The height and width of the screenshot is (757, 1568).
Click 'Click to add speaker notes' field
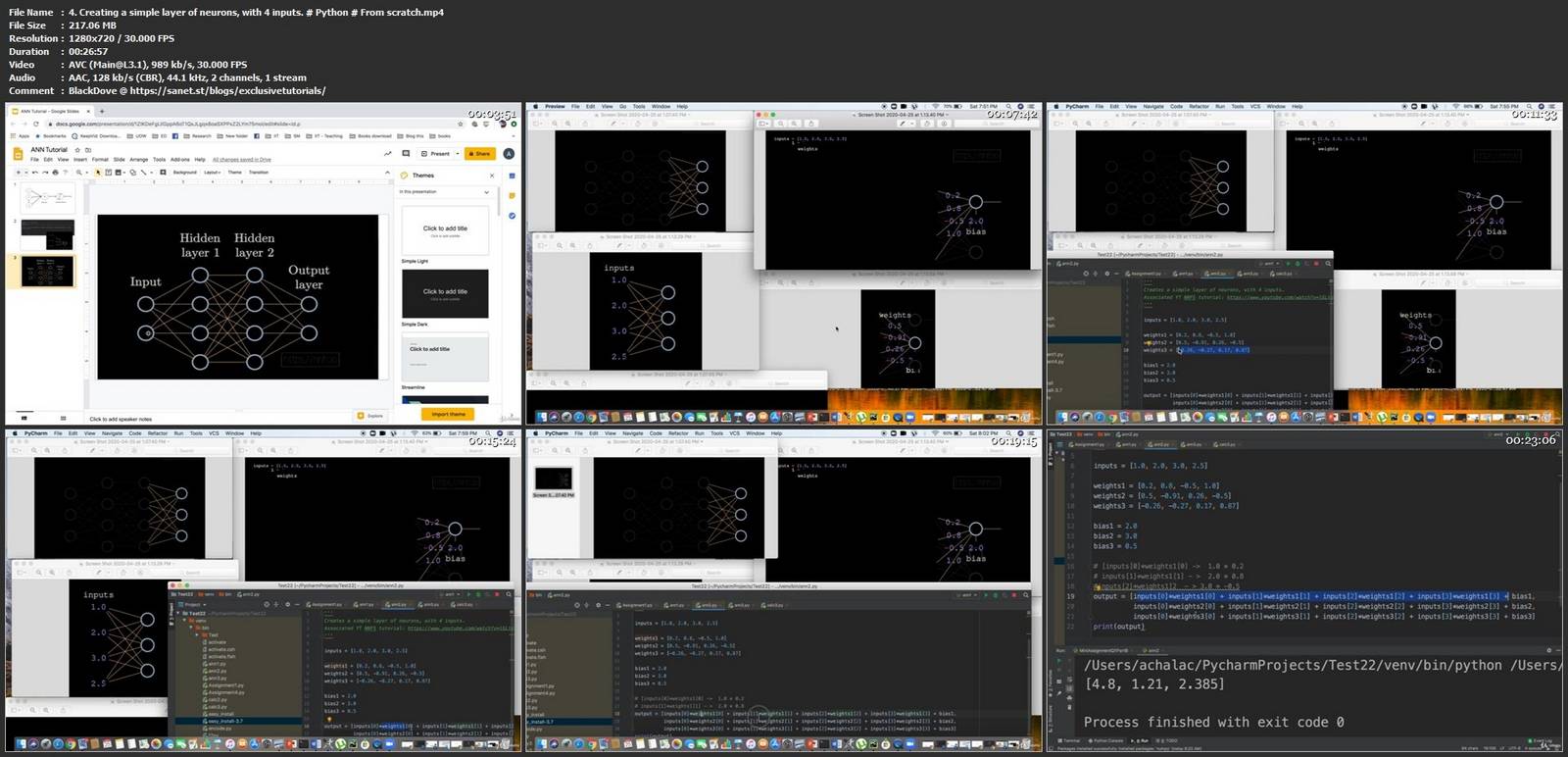point(121,419)
